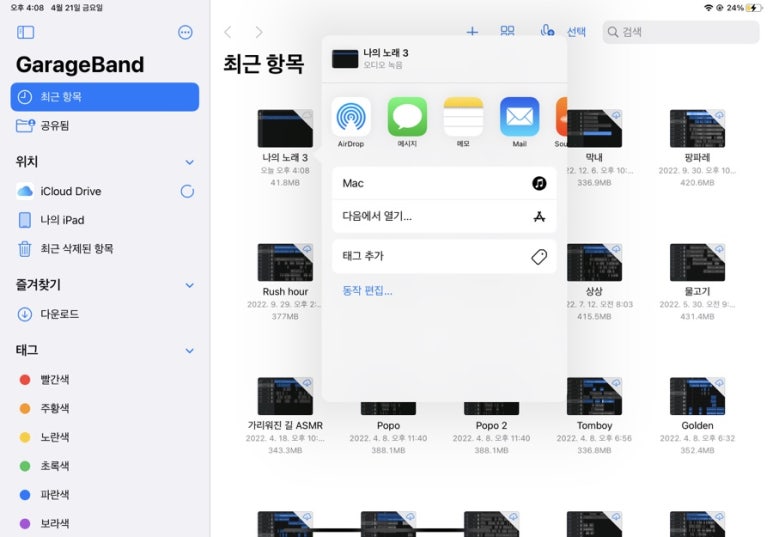Image resolution: width=773 pixels, height=537 pixels.
Task: Share via 메시지 Messages app
Action: [x=407, y=122]
